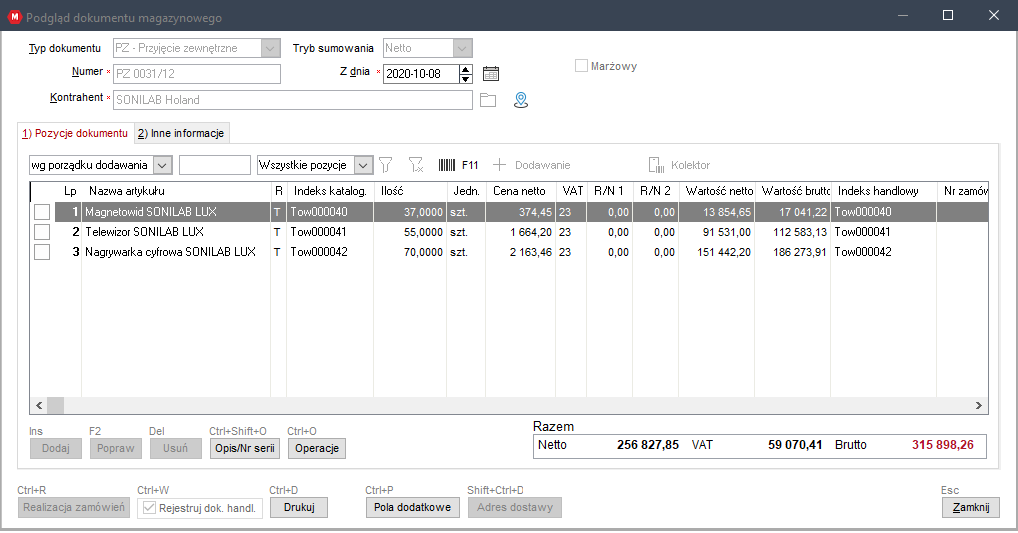1018x533 pixels.
Task: Toggle the Marżowy checkbox
Action: point(581,66)
